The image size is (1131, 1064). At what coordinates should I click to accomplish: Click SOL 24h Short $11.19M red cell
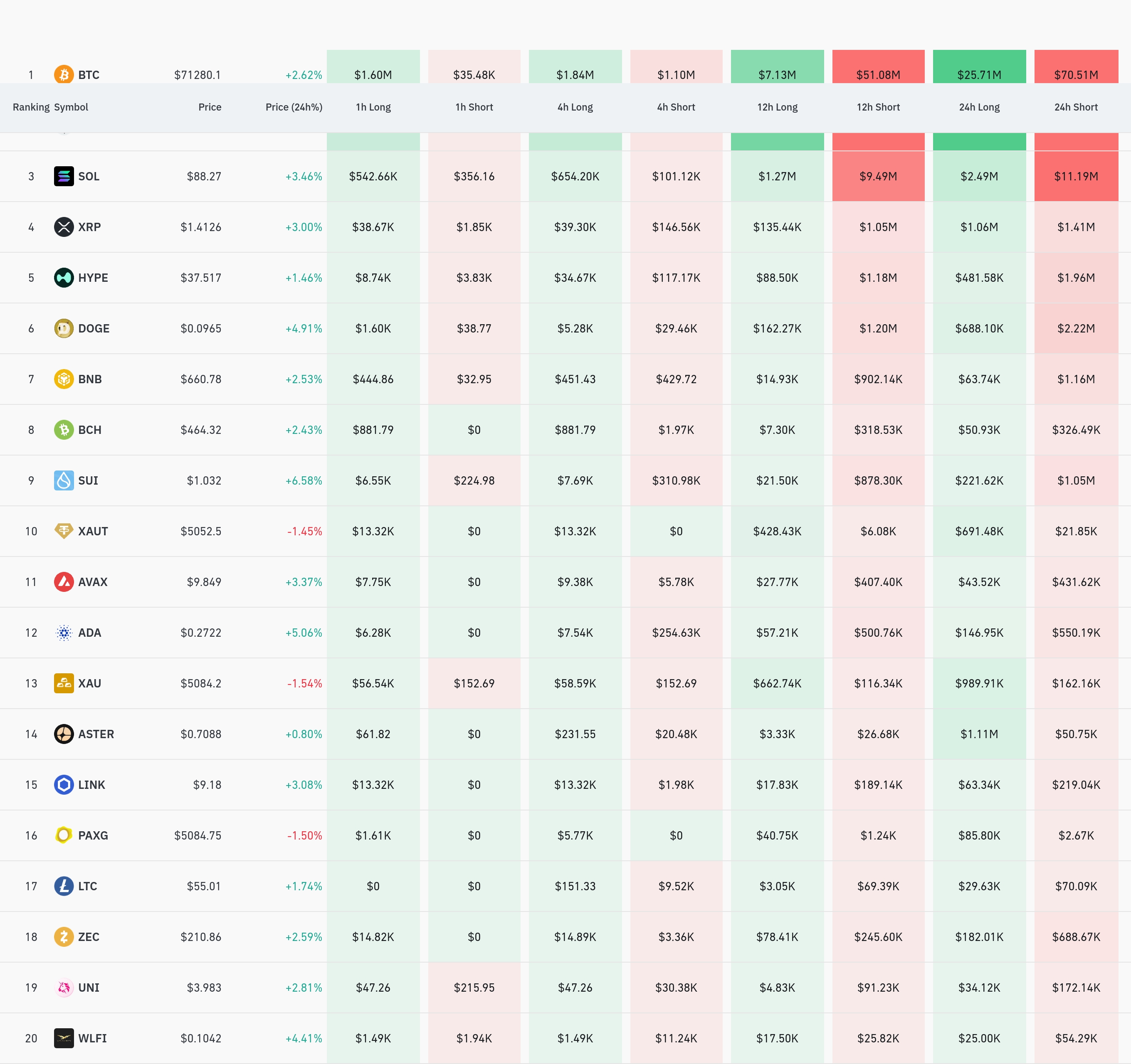1075,176
